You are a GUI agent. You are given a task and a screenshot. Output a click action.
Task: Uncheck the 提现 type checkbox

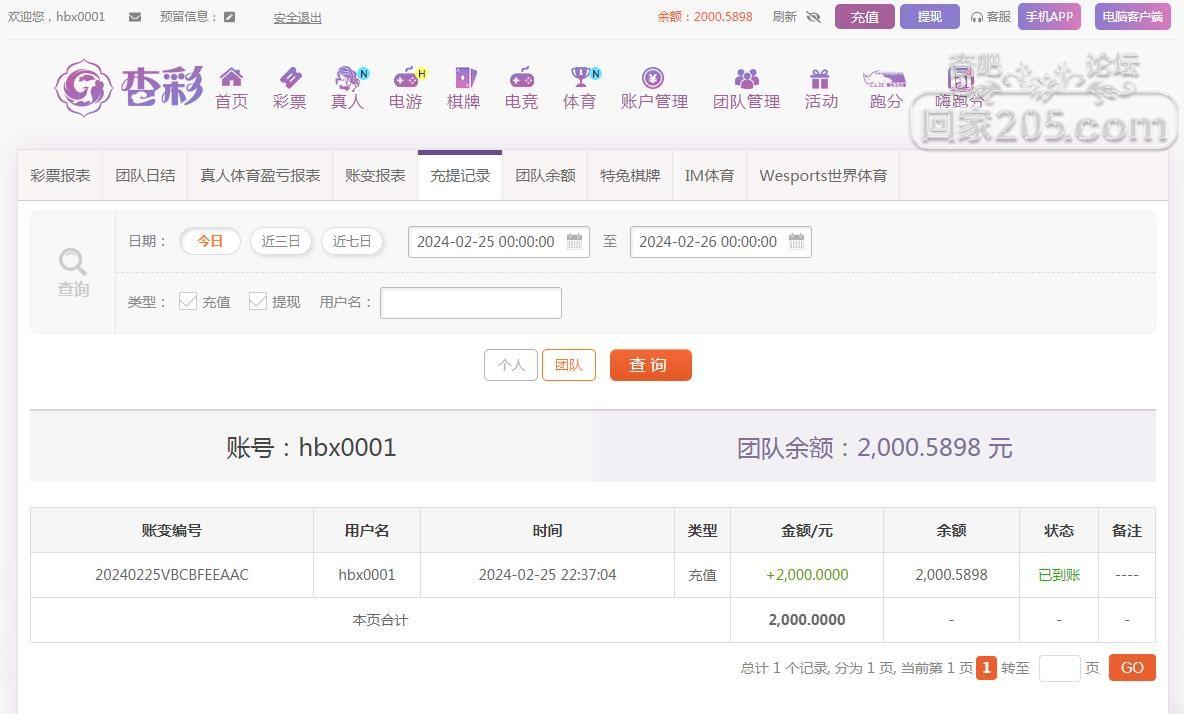point(257,301)
